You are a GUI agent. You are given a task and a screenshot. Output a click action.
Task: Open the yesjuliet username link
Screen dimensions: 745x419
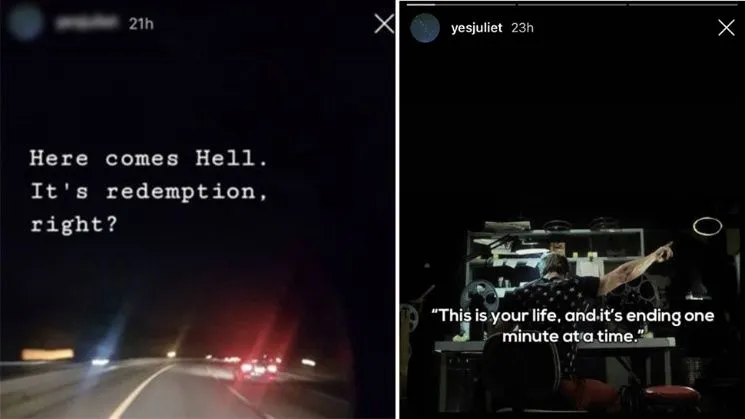pos(477,28)
